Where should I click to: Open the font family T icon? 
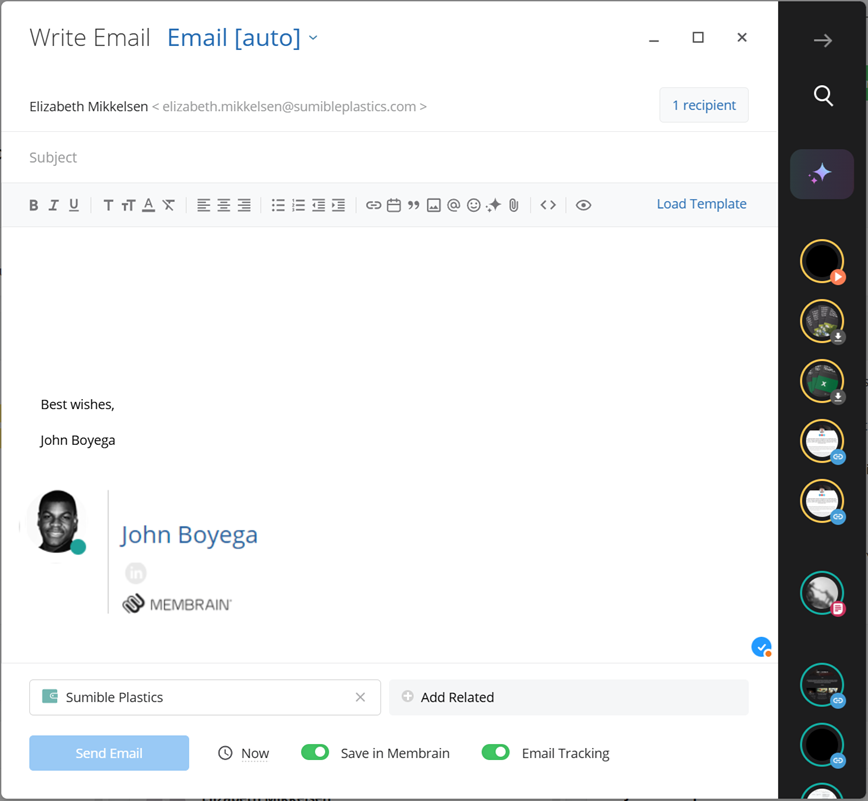[x=108, y=205]
